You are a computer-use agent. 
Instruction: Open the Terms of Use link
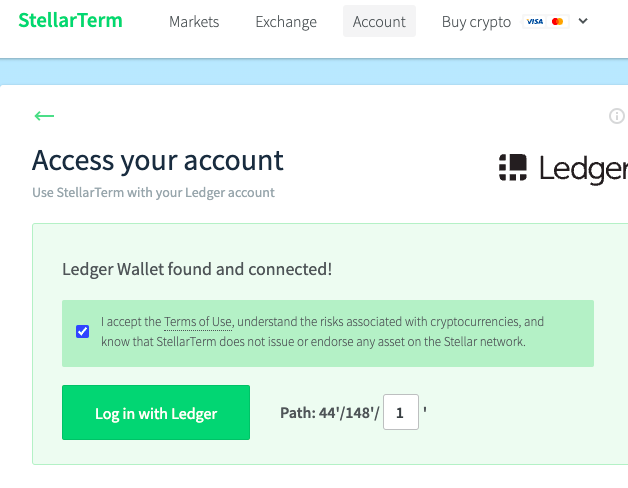click(x=198, y=322)
